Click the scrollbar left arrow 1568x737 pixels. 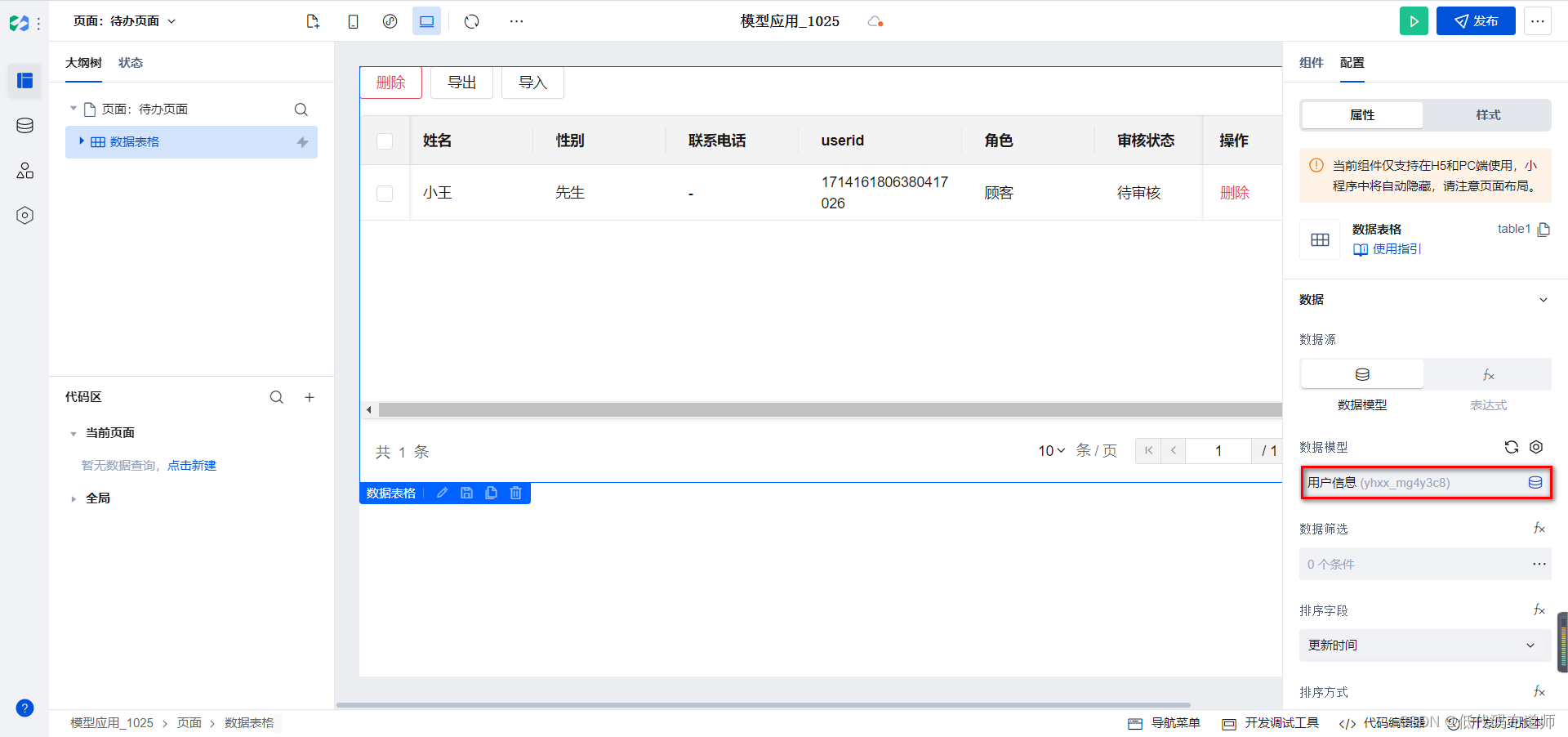(369, 409)
